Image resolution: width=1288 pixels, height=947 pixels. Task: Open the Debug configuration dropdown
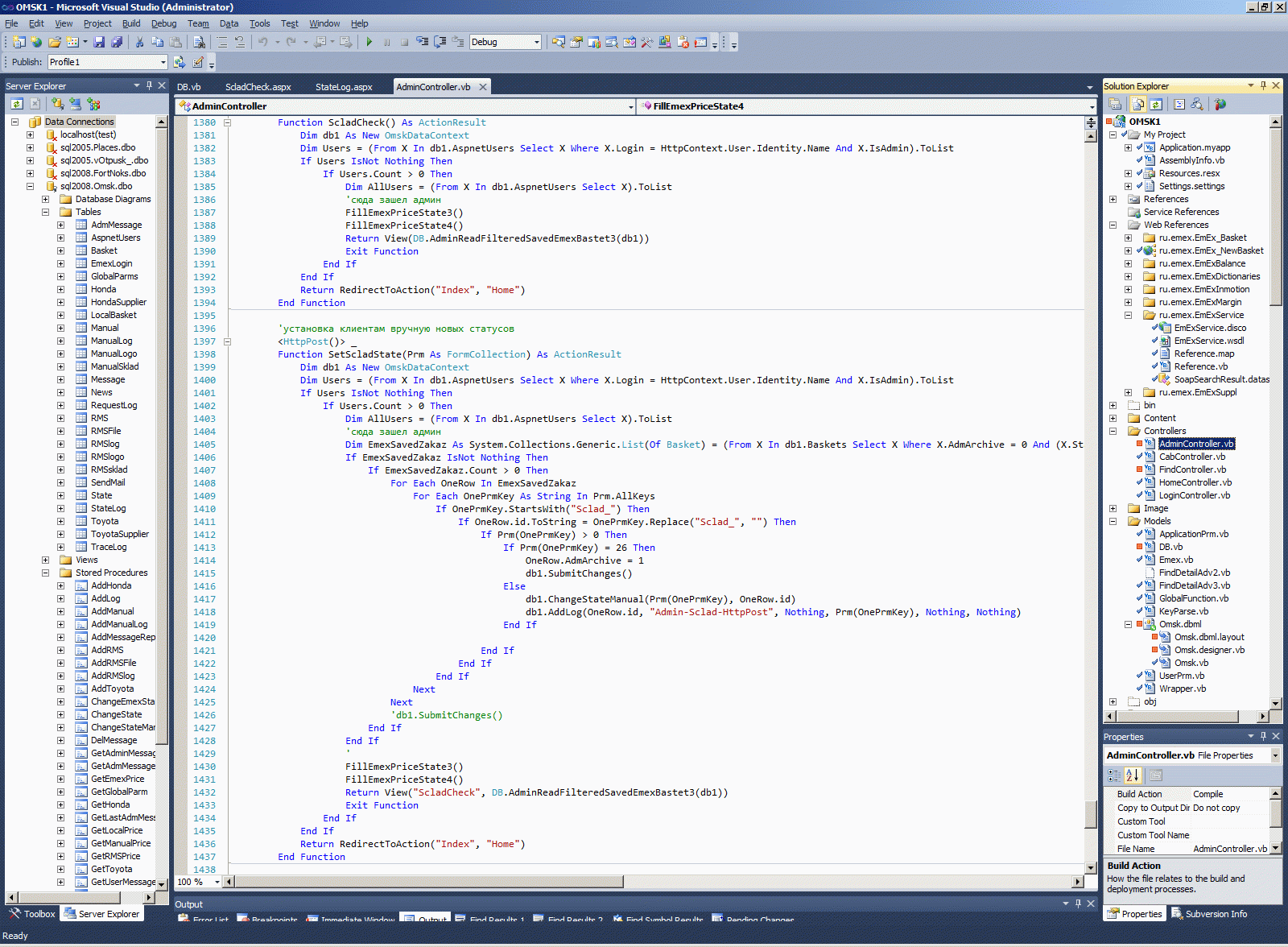click(x=536, y=42)
